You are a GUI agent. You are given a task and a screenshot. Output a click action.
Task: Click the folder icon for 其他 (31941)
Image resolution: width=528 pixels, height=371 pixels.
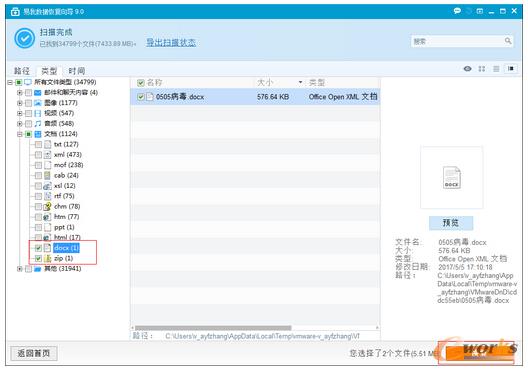38,269
